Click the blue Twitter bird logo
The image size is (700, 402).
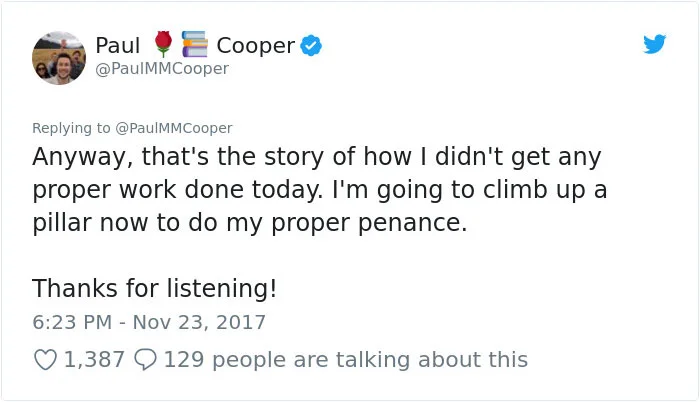[654, 44]
